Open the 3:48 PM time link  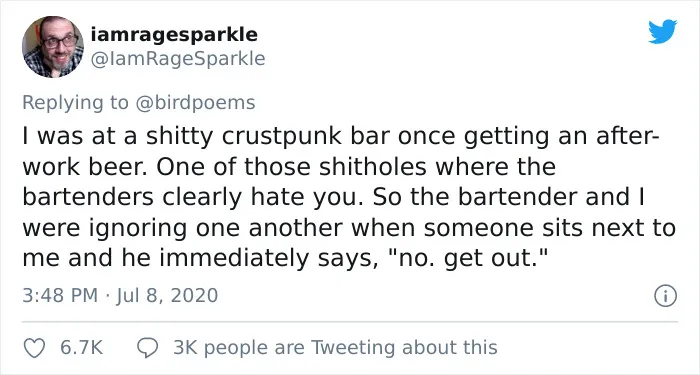click(60, 296)
